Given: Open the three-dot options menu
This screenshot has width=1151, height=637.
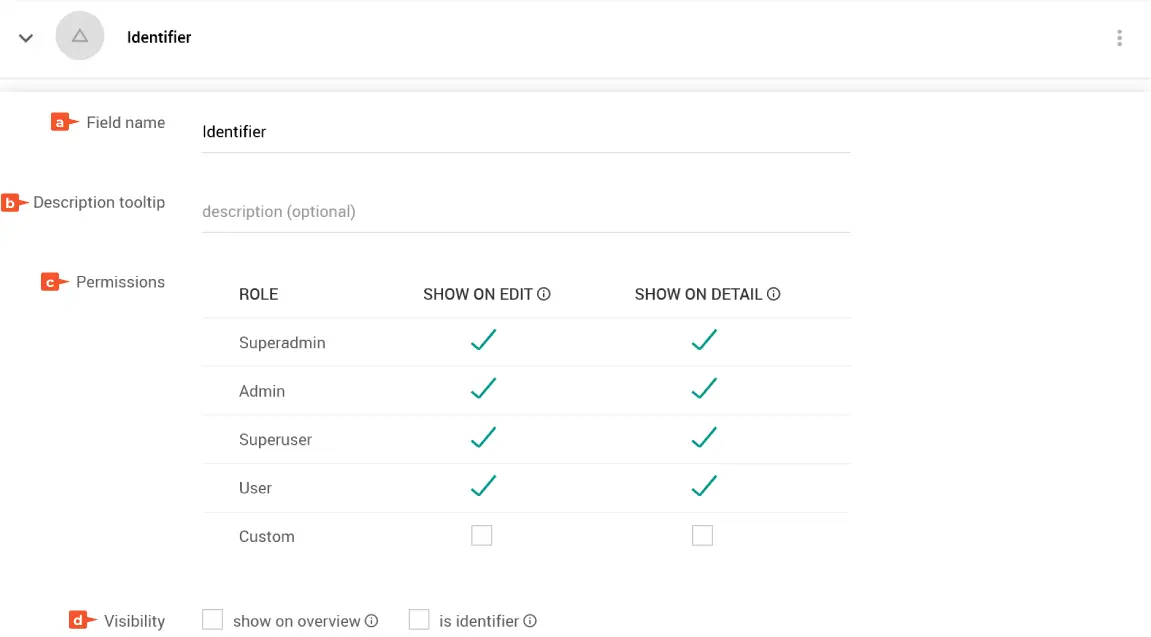Looking at the screenshot, I should pos(1119,38).
